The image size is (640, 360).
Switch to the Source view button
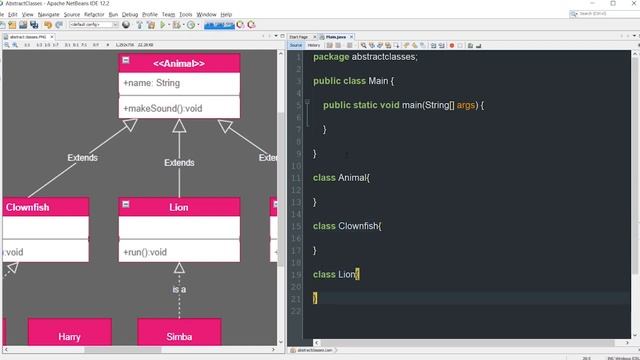click(x=296, y=45)
